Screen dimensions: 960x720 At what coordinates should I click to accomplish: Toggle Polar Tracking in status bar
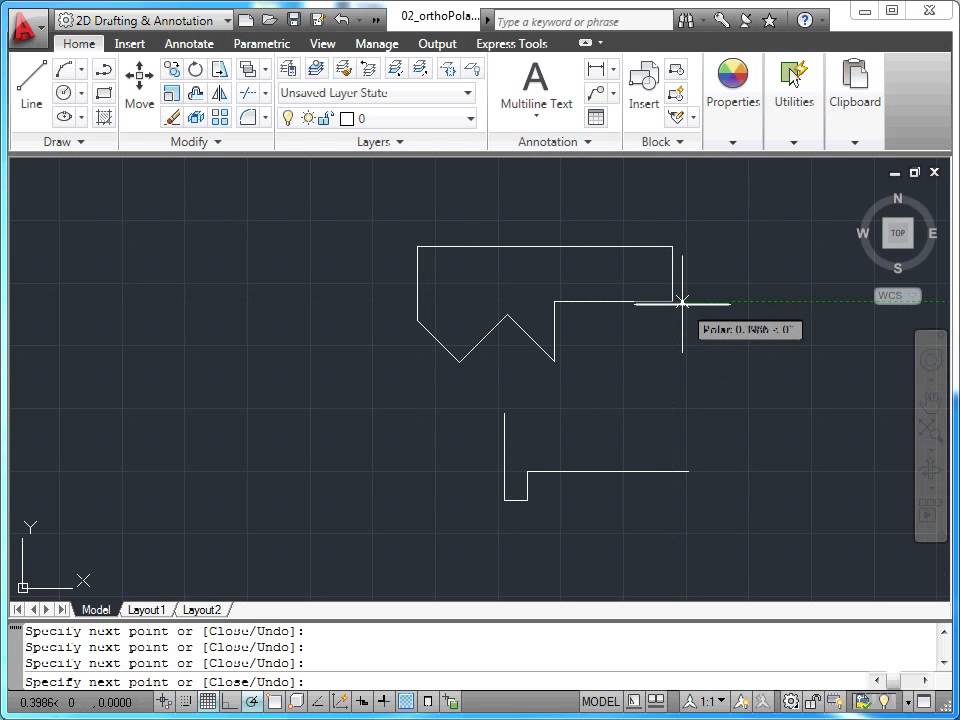pos(252,701)
